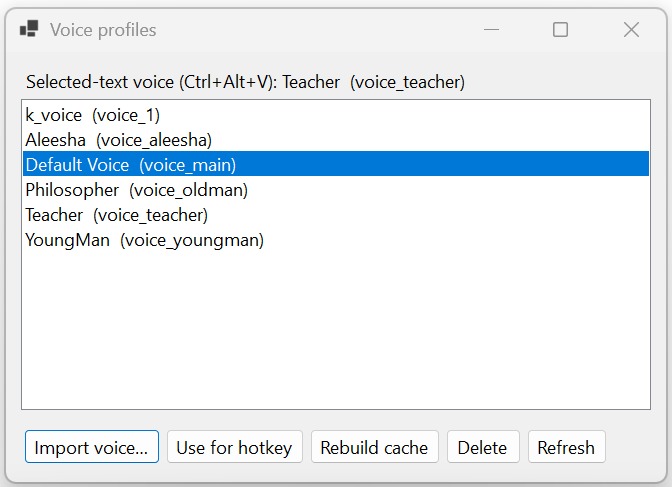Select k_voice (voice_1) in the list
Screen dimensions: 672x487
tap(336, 115)
